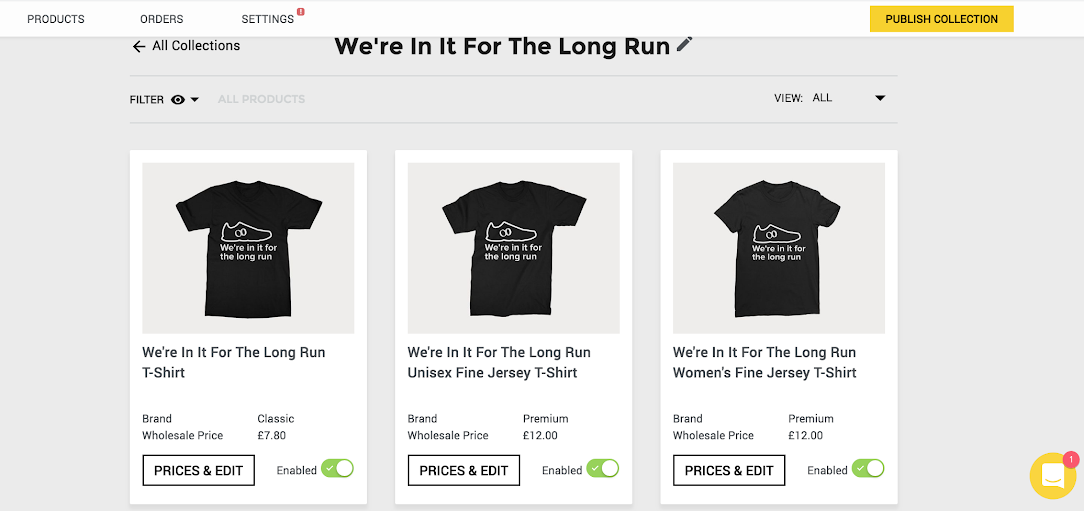The height and width of the screenshot is (511, 1084).
Task: Click the back arrow beside All Collections
Action: coord(139,46)
